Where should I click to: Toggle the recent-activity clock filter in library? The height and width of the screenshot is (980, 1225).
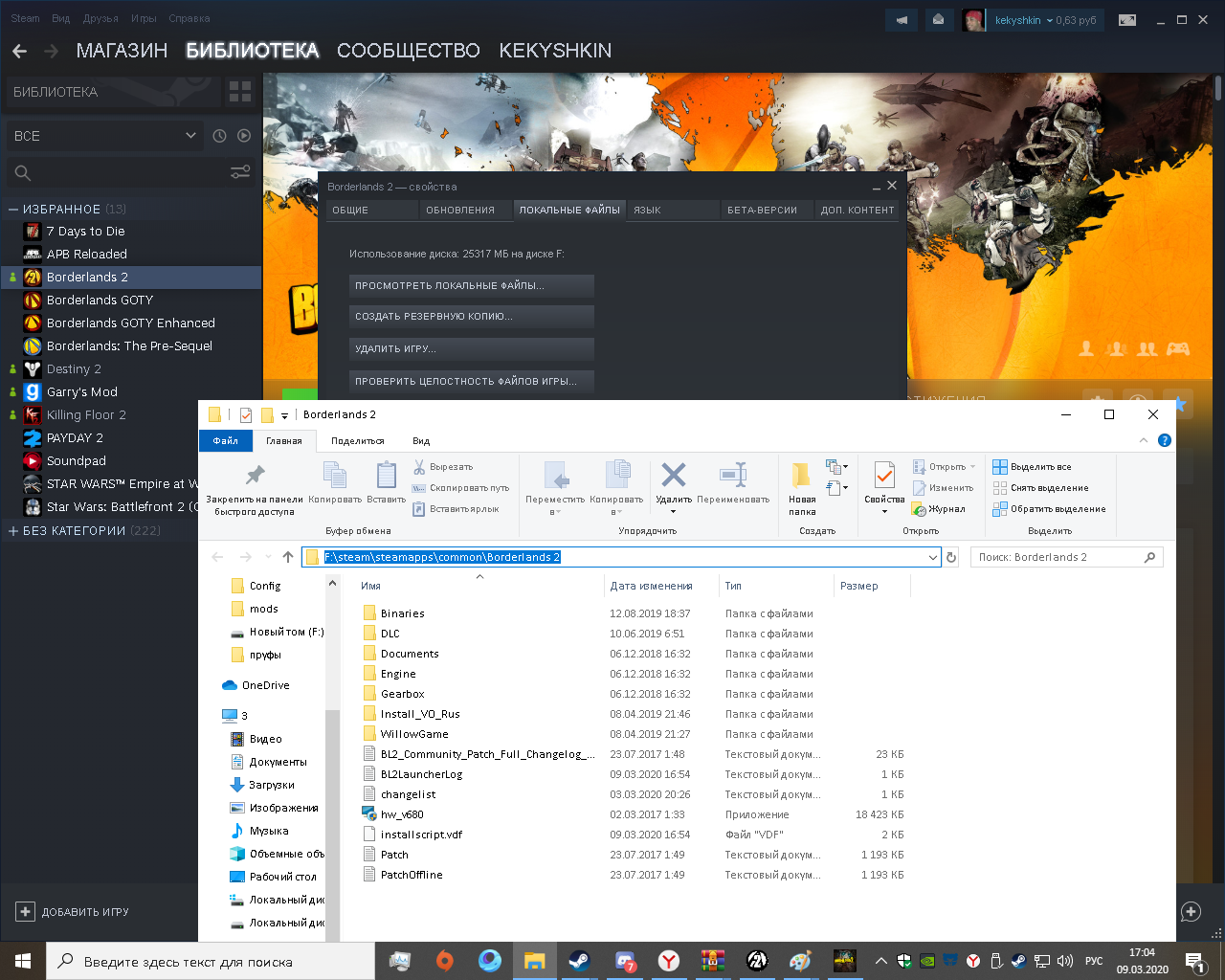tap(219, 136)
